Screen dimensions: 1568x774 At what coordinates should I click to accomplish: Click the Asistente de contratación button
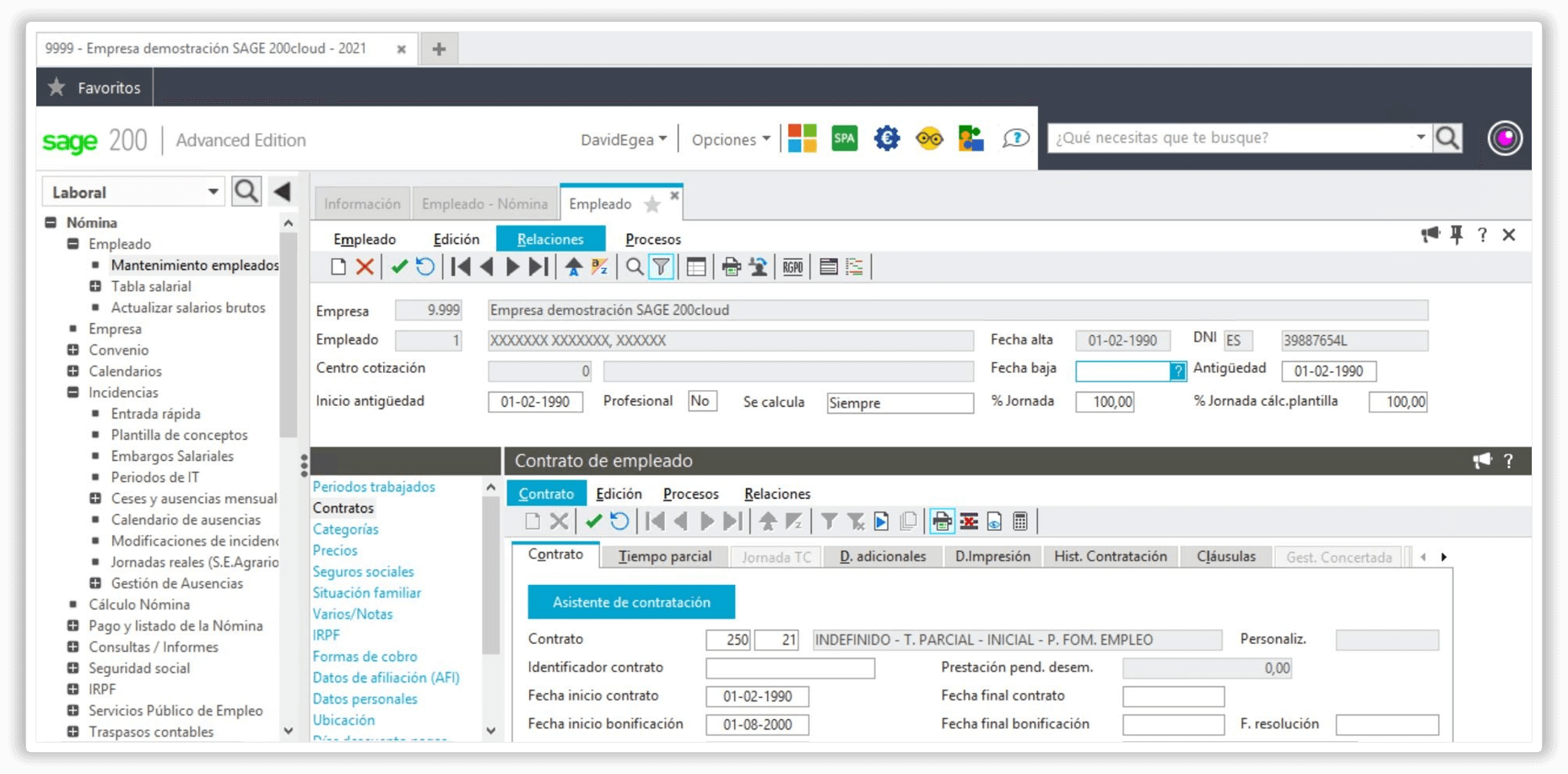[631, 602]
